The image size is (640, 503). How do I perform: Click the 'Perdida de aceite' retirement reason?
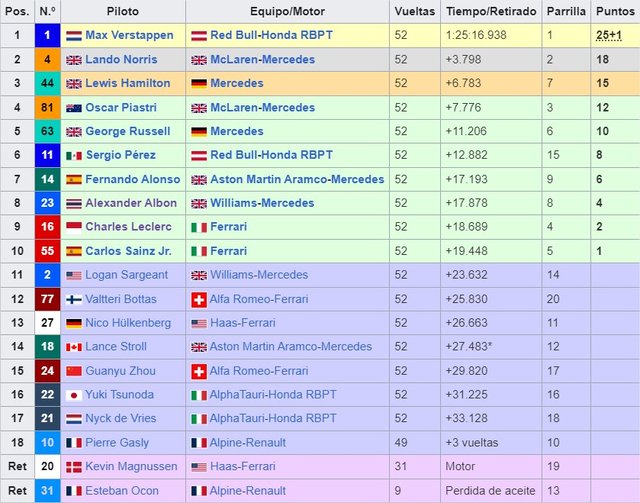pos(490,491)
